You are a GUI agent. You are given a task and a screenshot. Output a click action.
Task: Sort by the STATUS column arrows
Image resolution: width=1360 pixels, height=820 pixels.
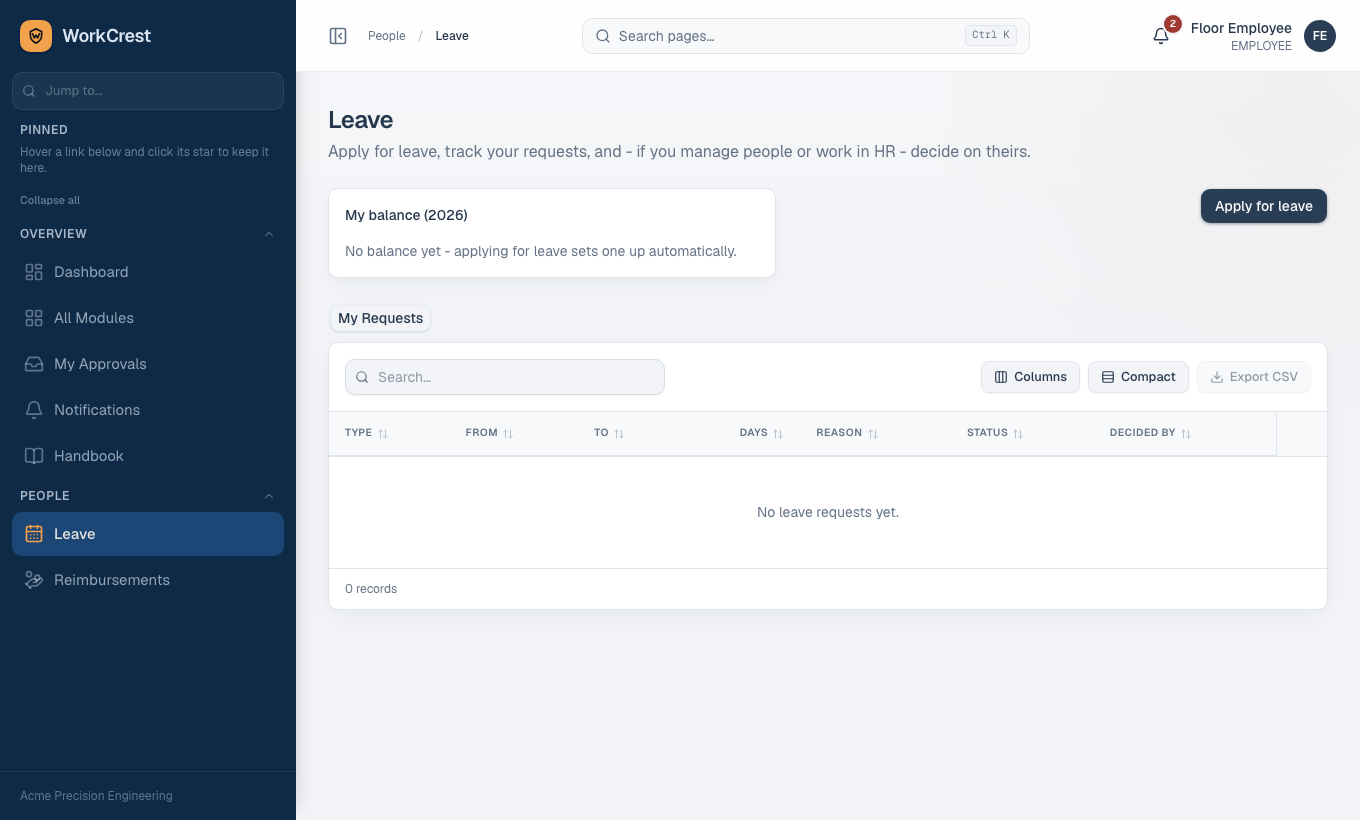click(x=1018, y=433)
